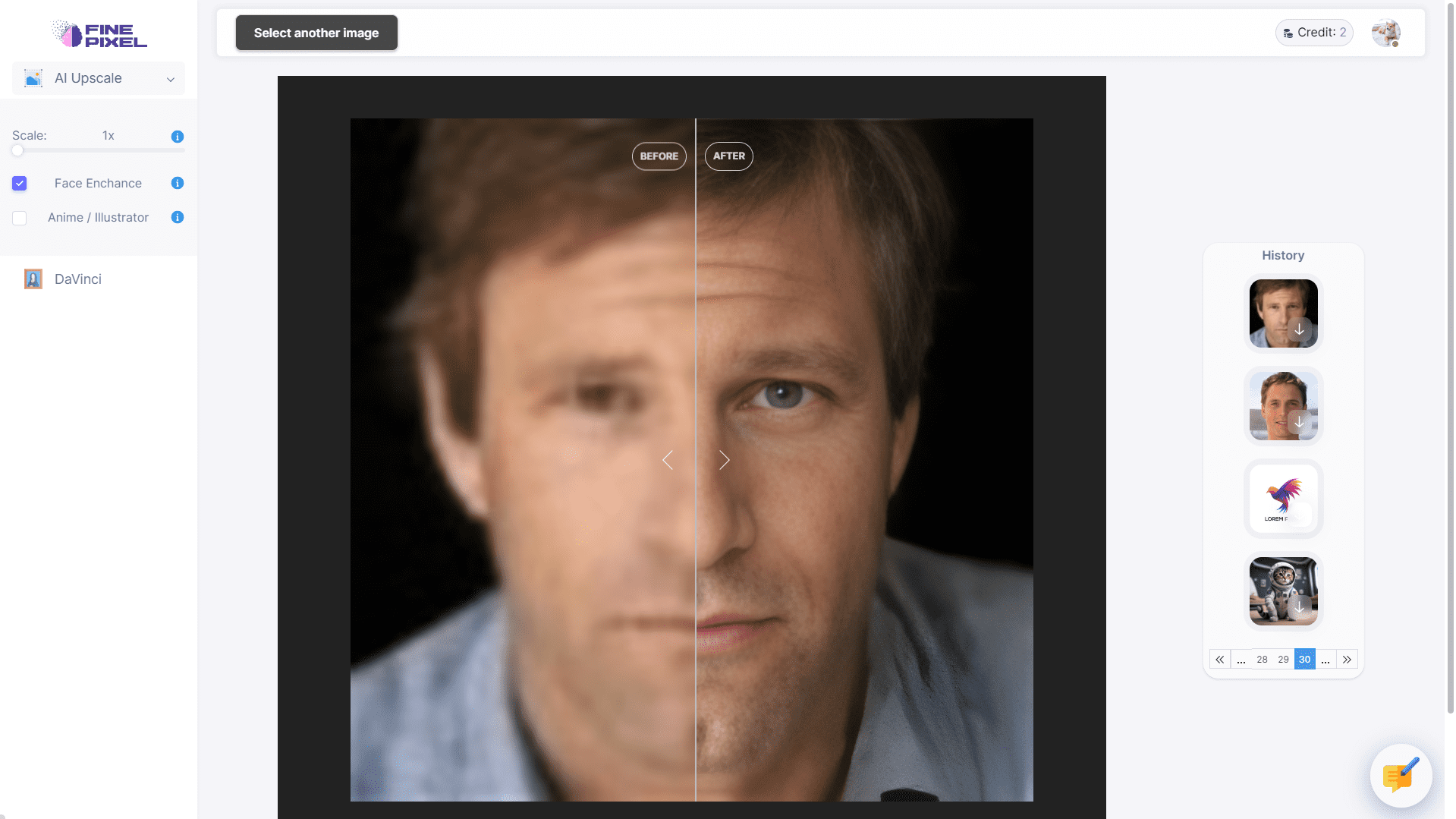Click the FinePixel logo
The image size is (1456, 819).
(x=98, y=33)
